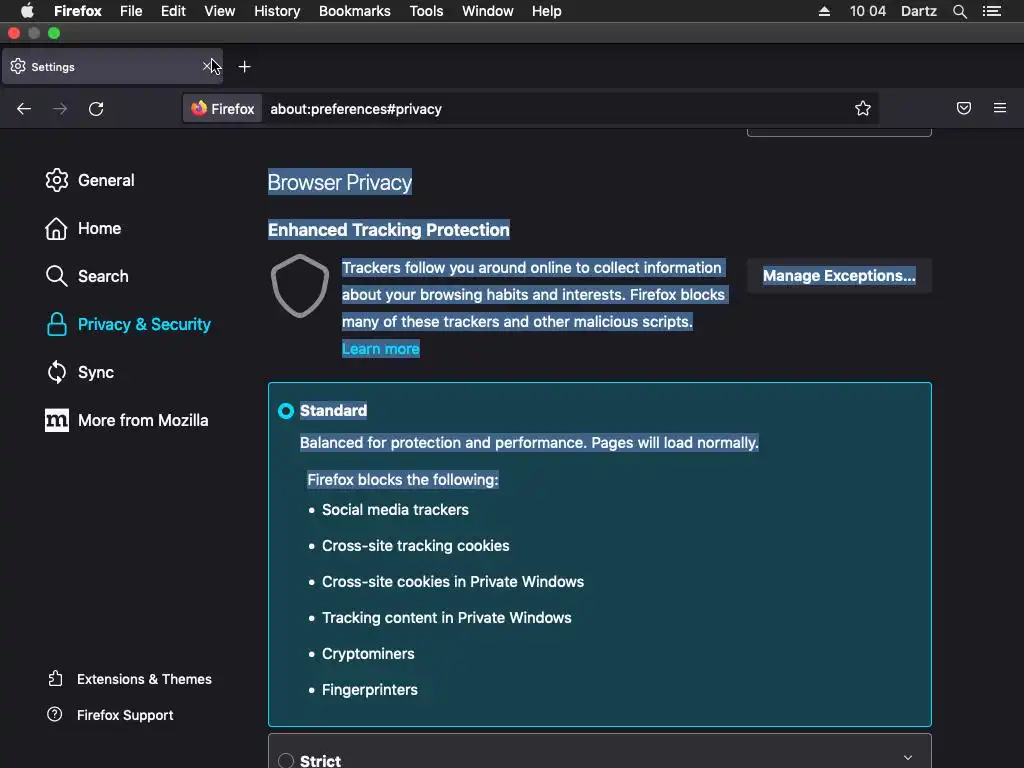1024x768 pixels.
Task: Click the Sync arrows icon in the sidebar
Action: point(57,372)
